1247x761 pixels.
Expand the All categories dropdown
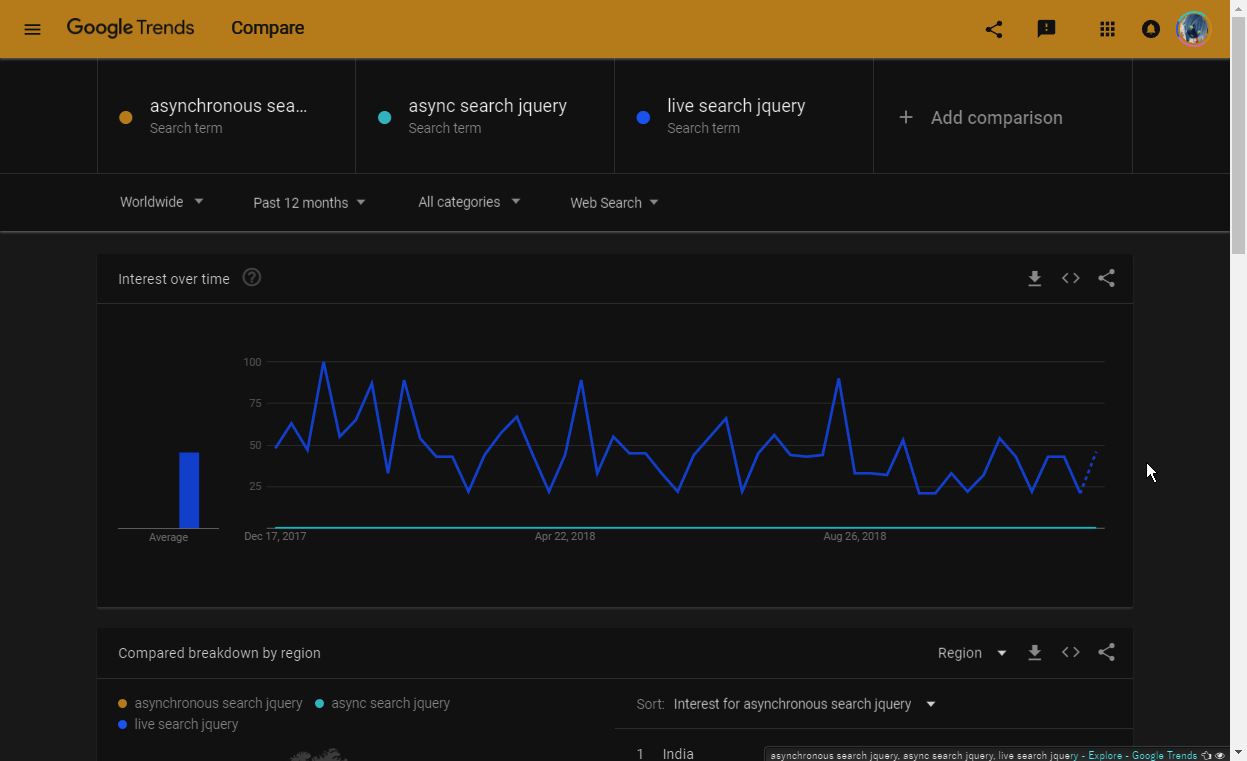469,202
